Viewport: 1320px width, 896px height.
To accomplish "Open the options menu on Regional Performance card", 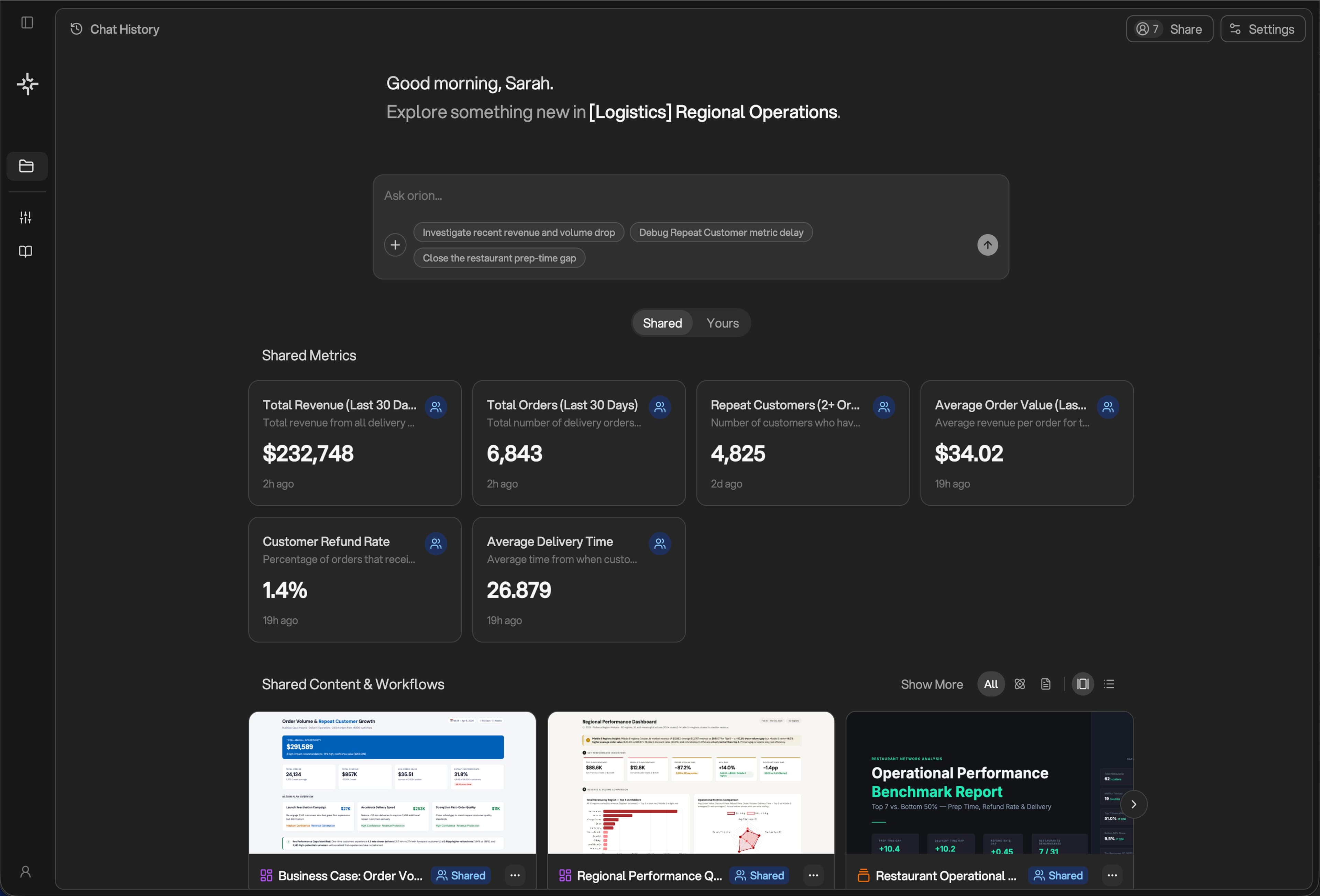I will pyautogui.click(x=813, y=875).
